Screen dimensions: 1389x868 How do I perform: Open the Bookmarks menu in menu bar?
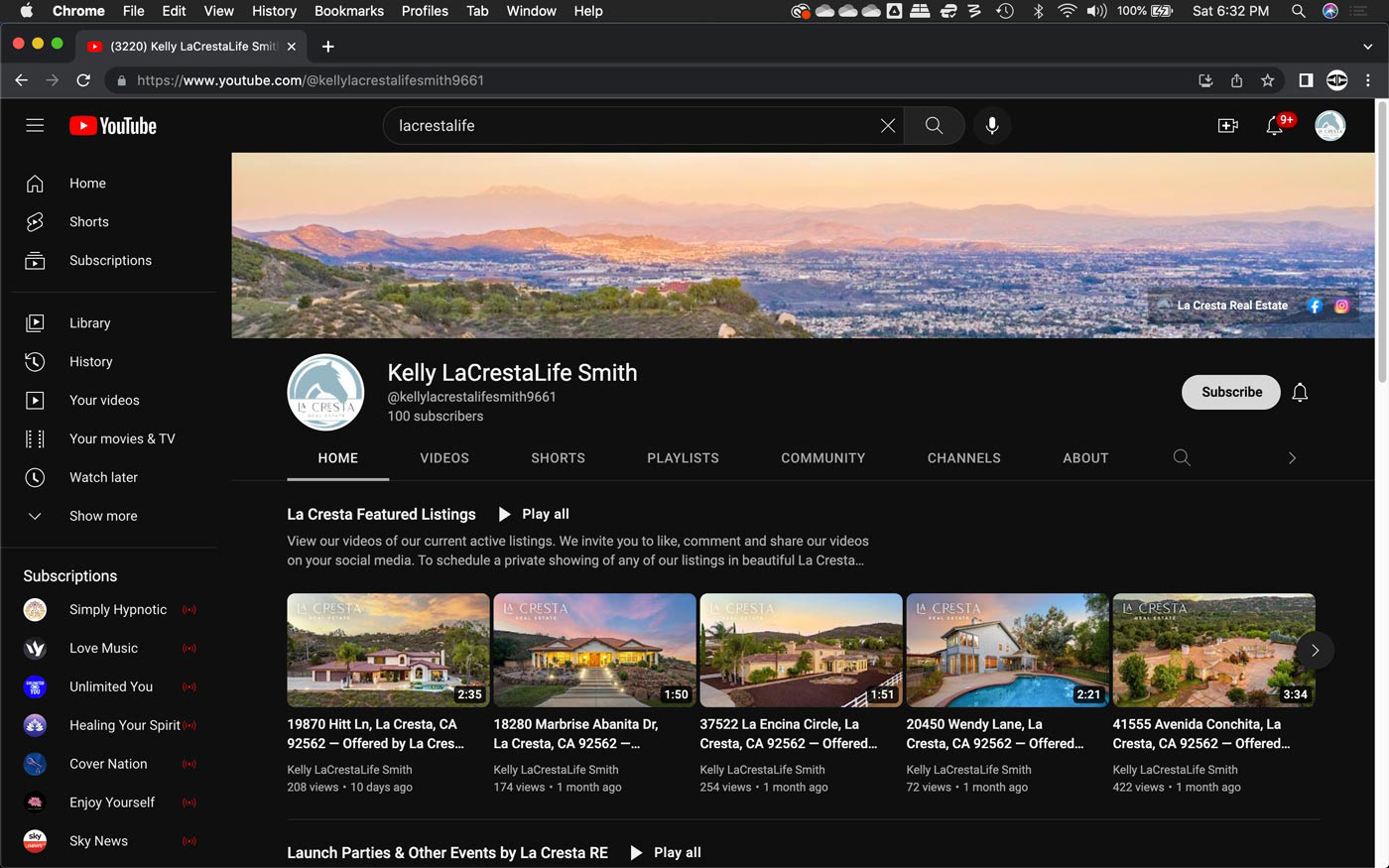click(348, 11)
